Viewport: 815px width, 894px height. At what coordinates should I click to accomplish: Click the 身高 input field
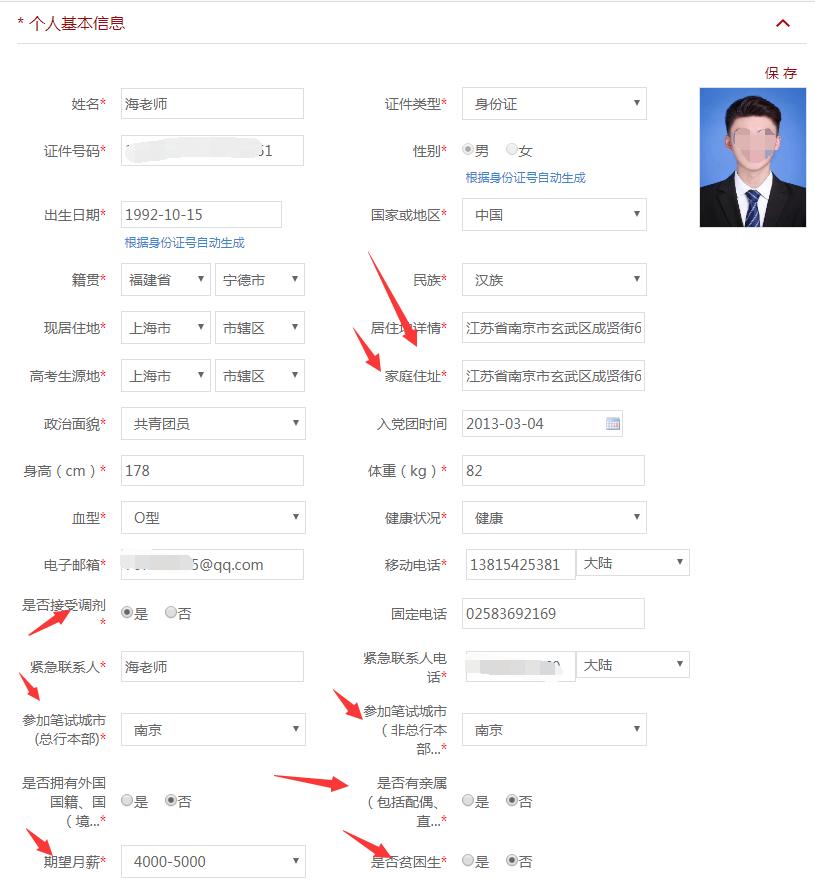(212, 470)
